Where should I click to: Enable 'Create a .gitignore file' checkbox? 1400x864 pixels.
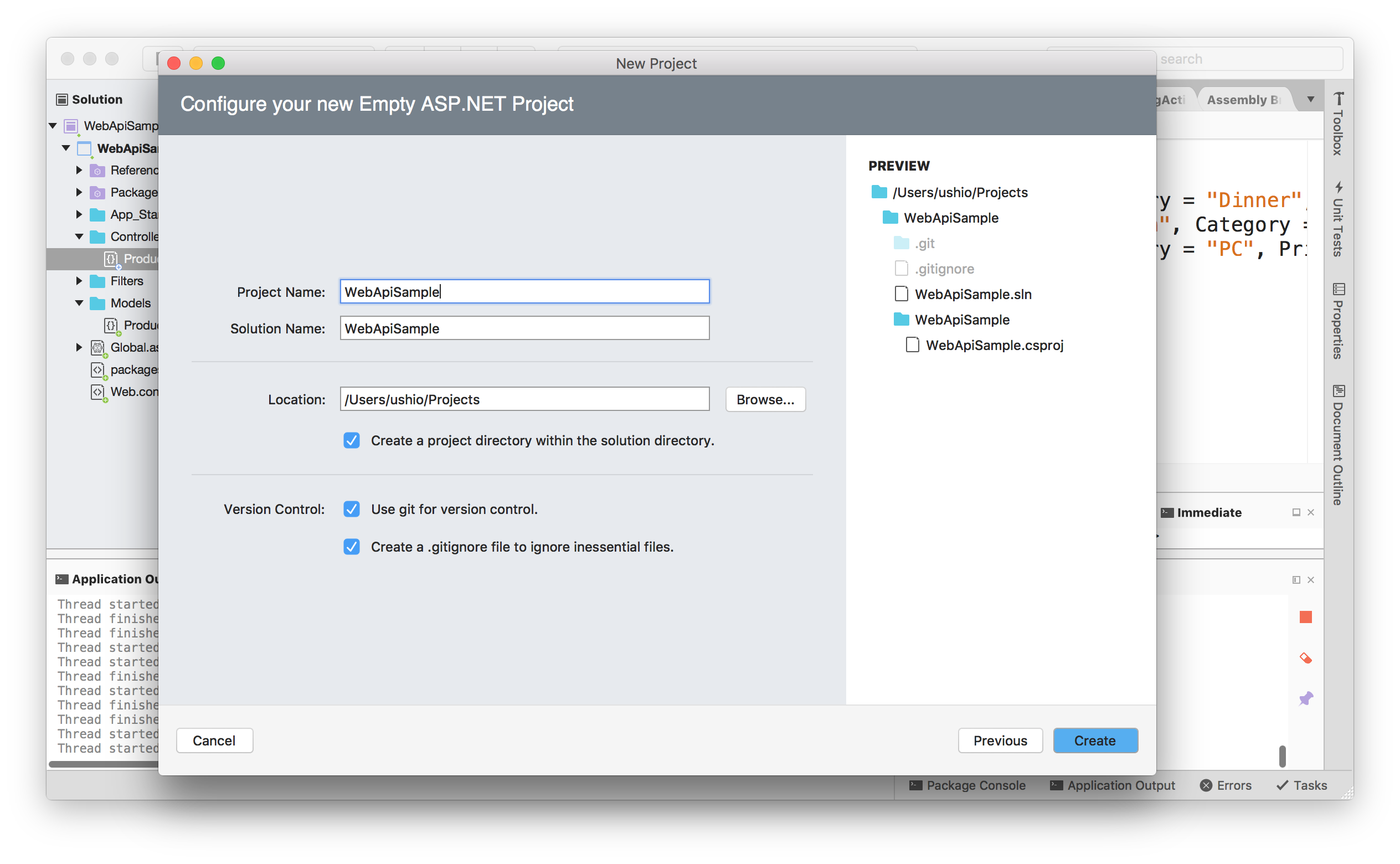click(353, 546)
